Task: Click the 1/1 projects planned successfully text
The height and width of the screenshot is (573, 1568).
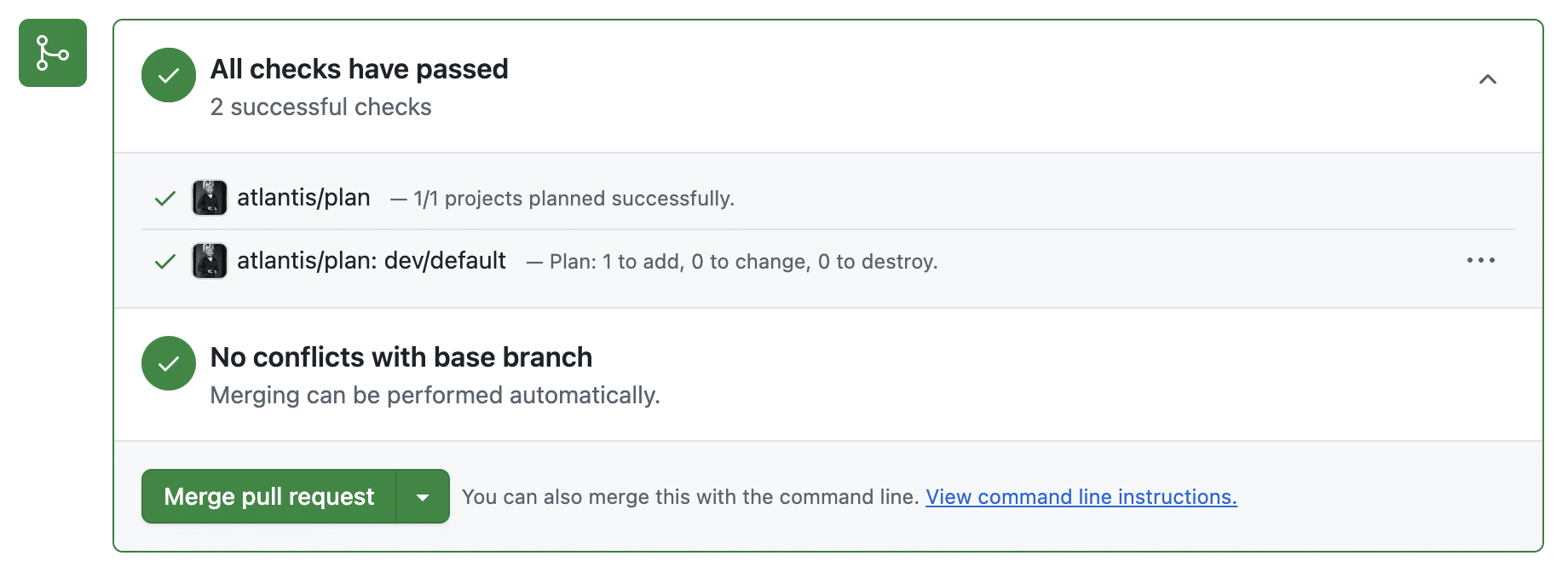Action: [572, 197]
